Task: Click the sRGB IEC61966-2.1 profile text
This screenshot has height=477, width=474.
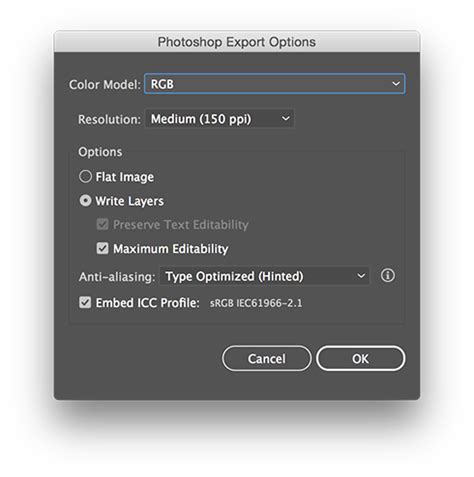Action: (256, 303)
